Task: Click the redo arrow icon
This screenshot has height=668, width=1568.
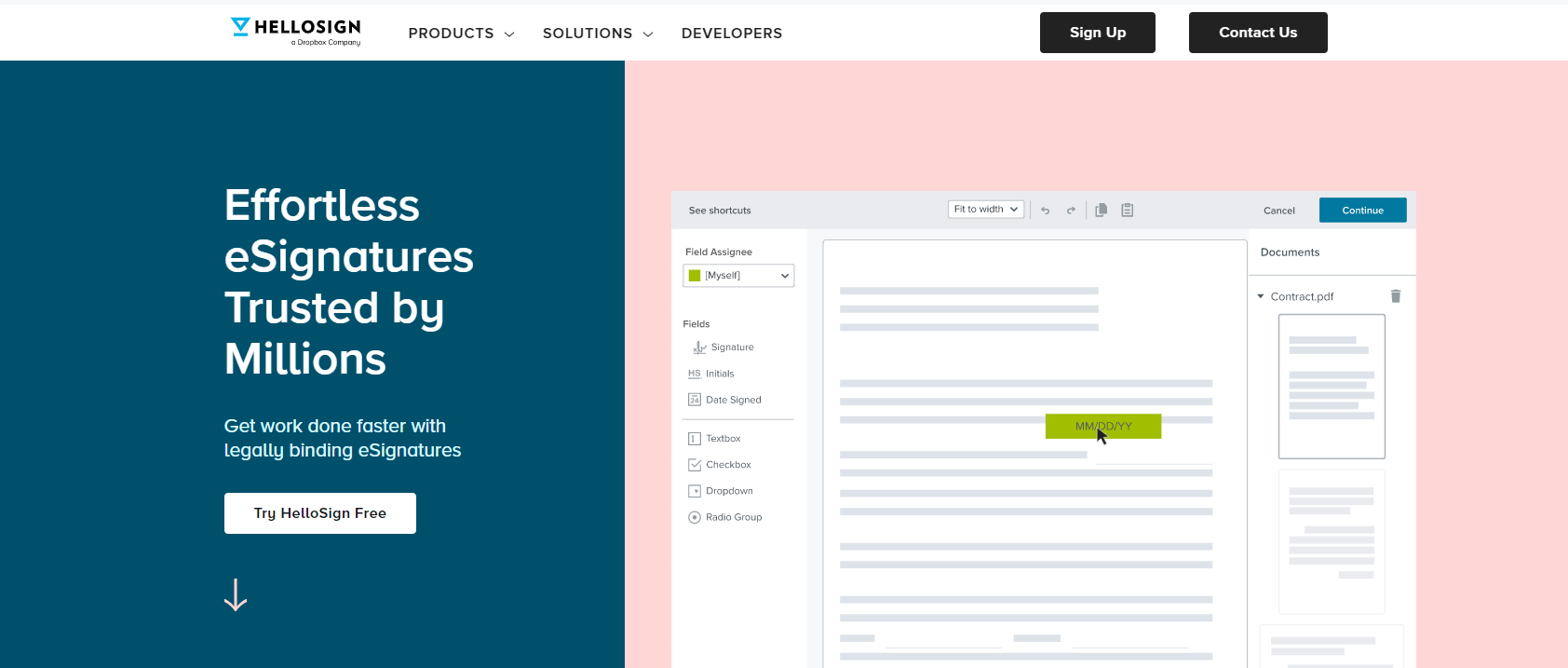Action: pos(1071,211)
